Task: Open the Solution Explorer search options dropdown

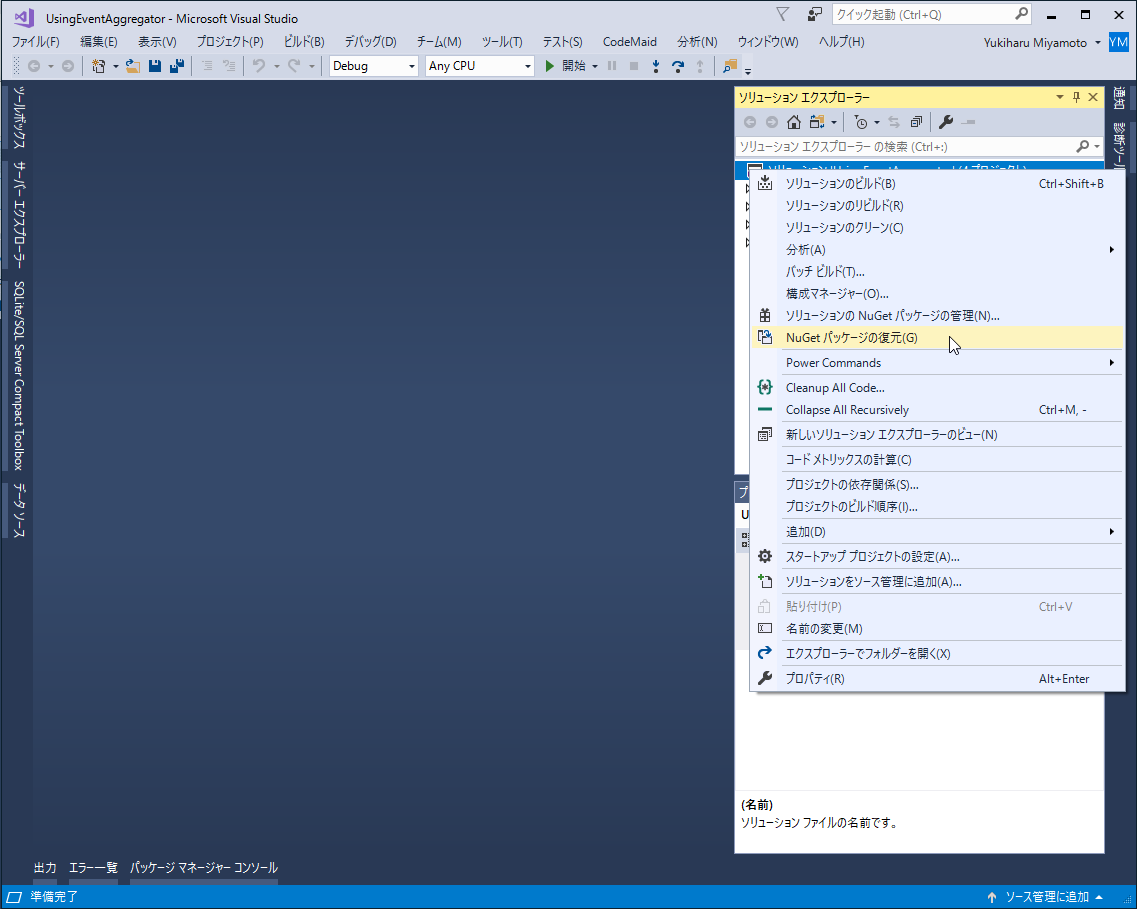Action: pos(1096,146)
